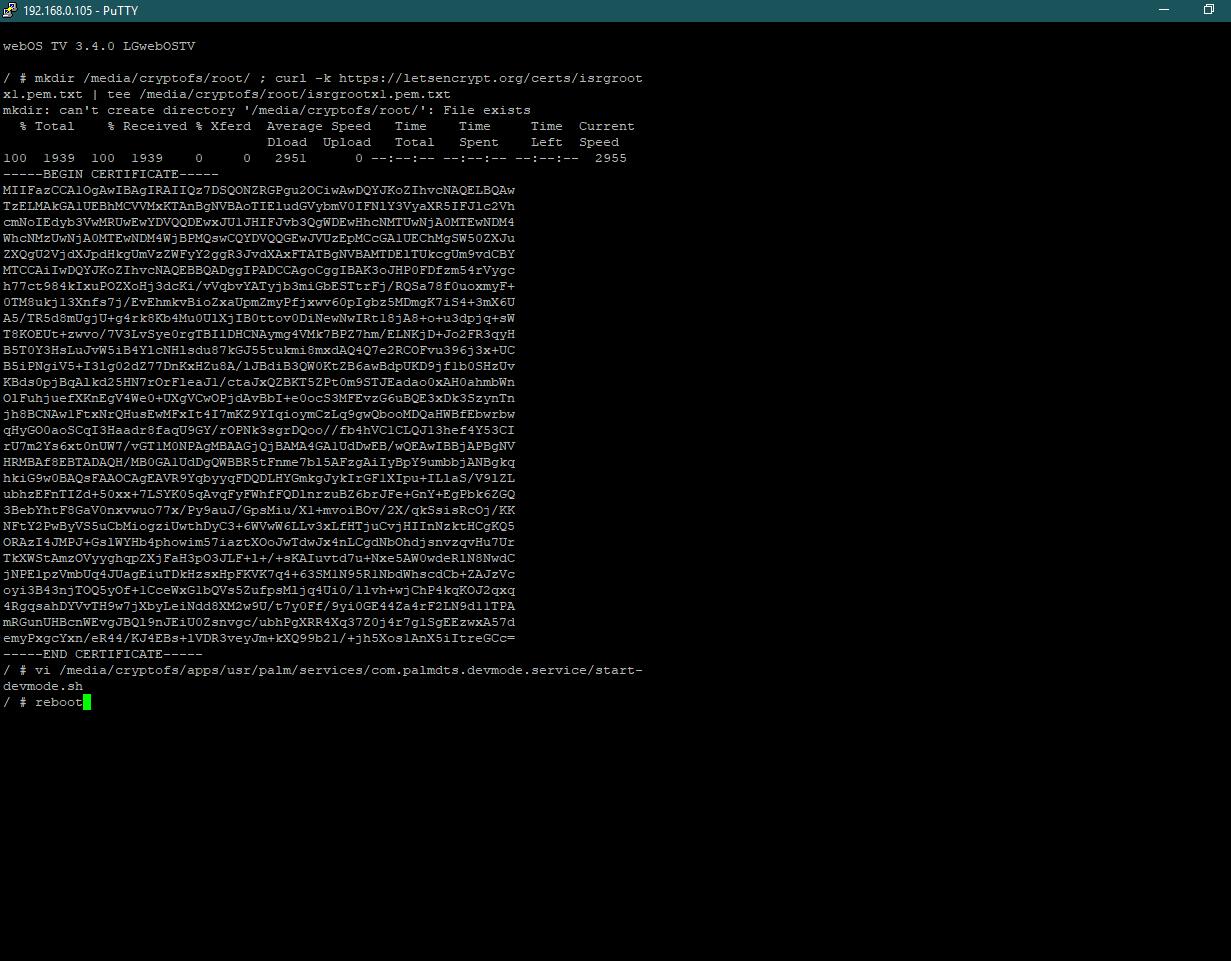Screen dimensions: 1231x961
Task: Click the certificate line starting mRGunUHBcnWEvgJBQ
Action: click(x=259, y=622)
